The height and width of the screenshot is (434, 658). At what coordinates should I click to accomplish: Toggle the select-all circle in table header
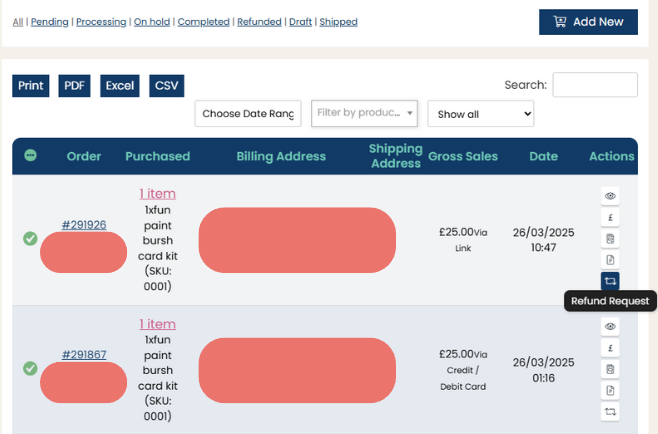point(30,156)
